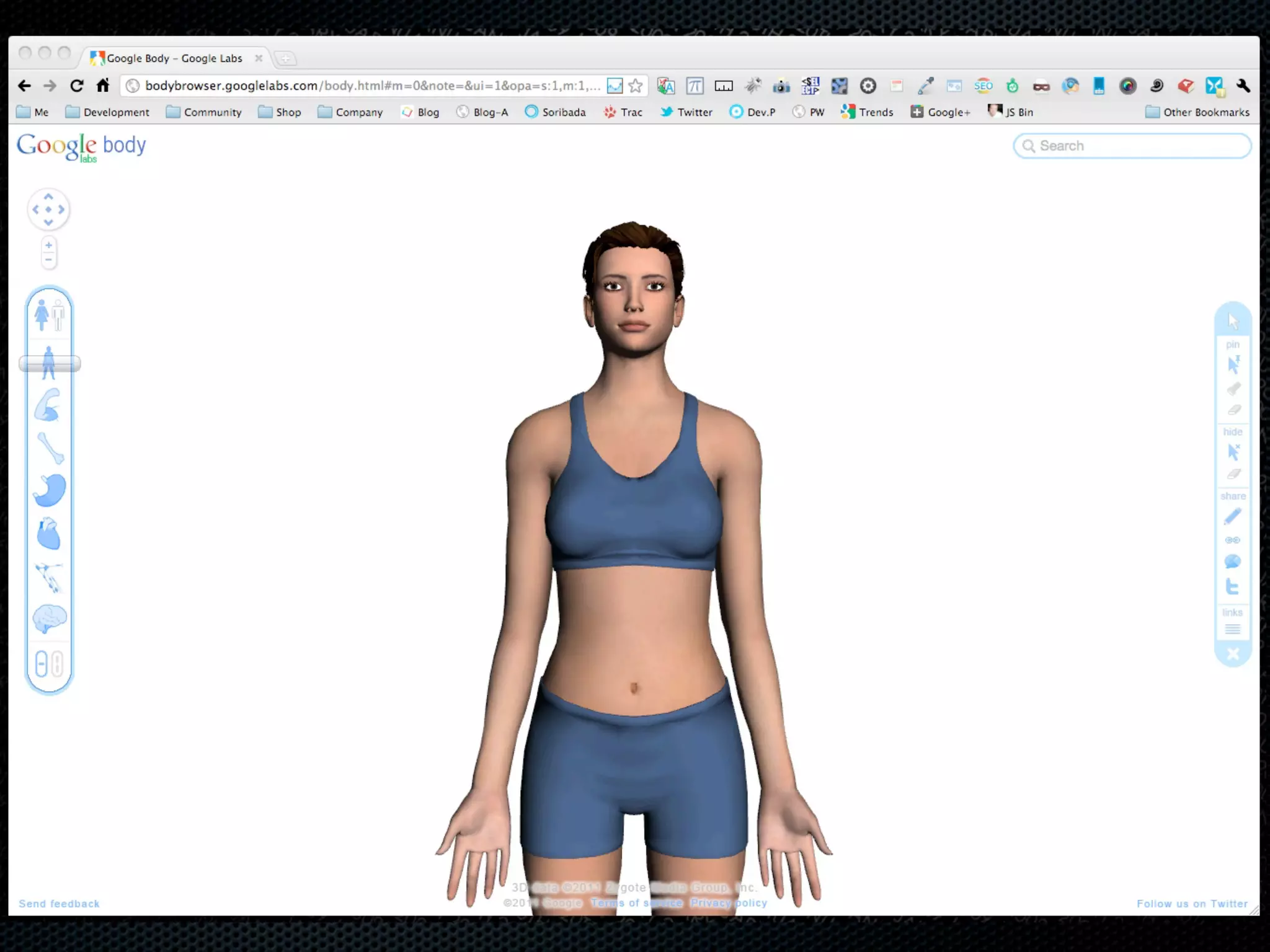Open the links list in right toolbar
1270x952 pixels.
pyautogui.click(x=1233, y=630)
